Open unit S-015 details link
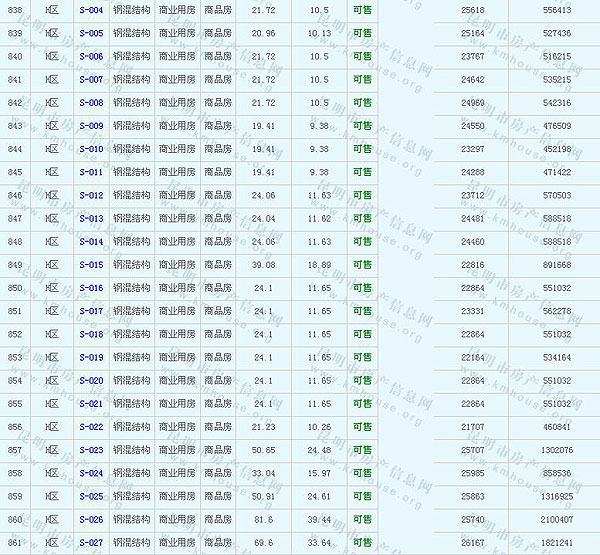The image size is (600, 555). (91, 265)
